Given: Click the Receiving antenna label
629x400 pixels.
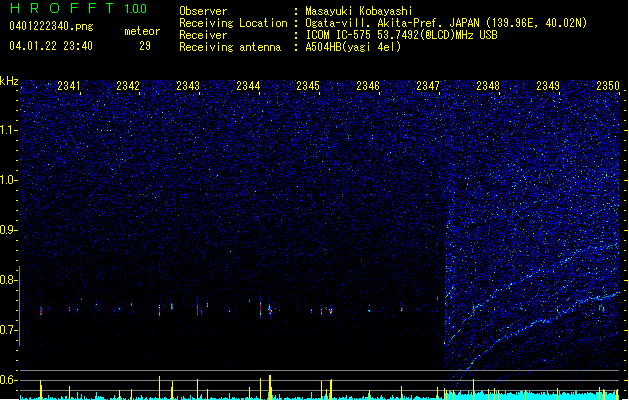Looking at the screenshot, I should (230, 47).
